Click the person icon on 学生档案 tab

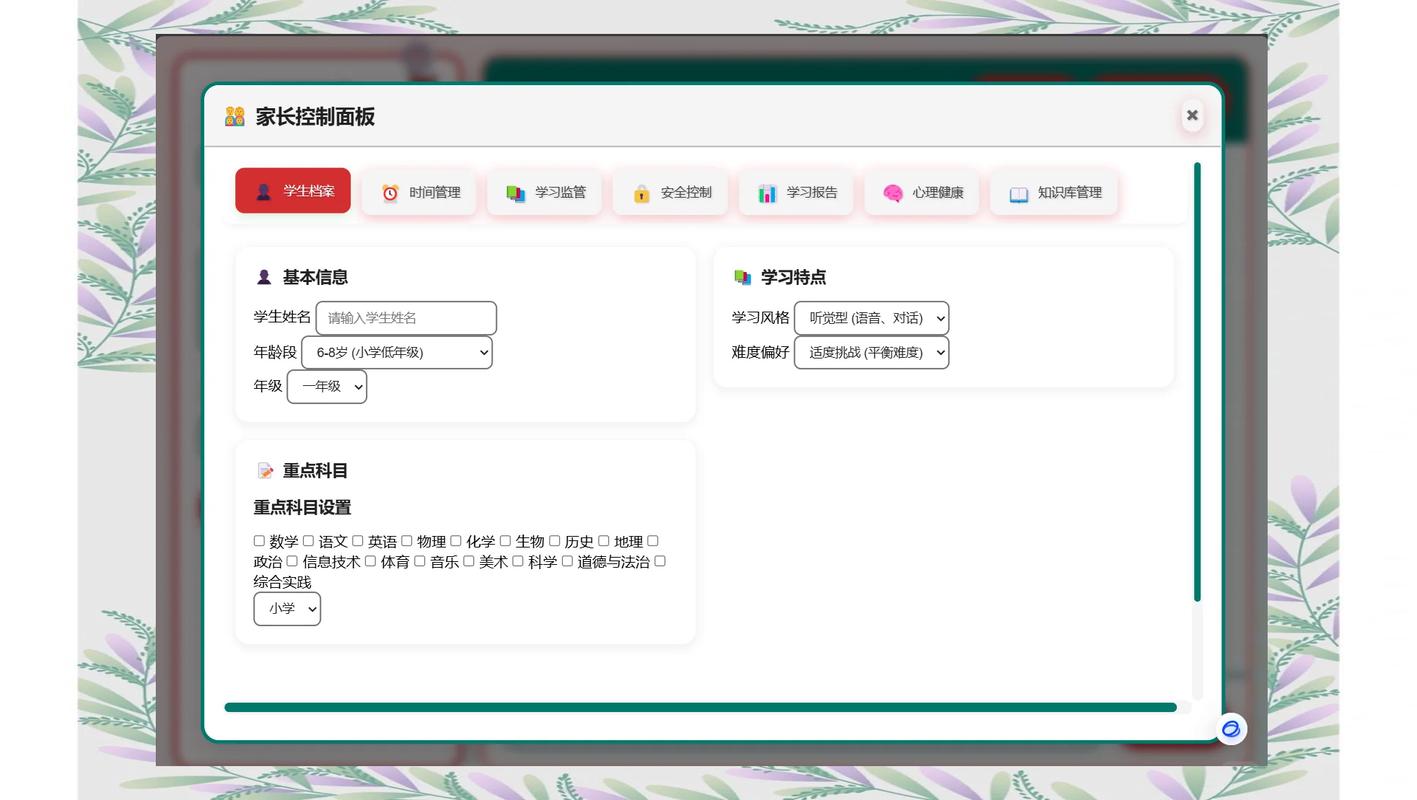point(264,192)
